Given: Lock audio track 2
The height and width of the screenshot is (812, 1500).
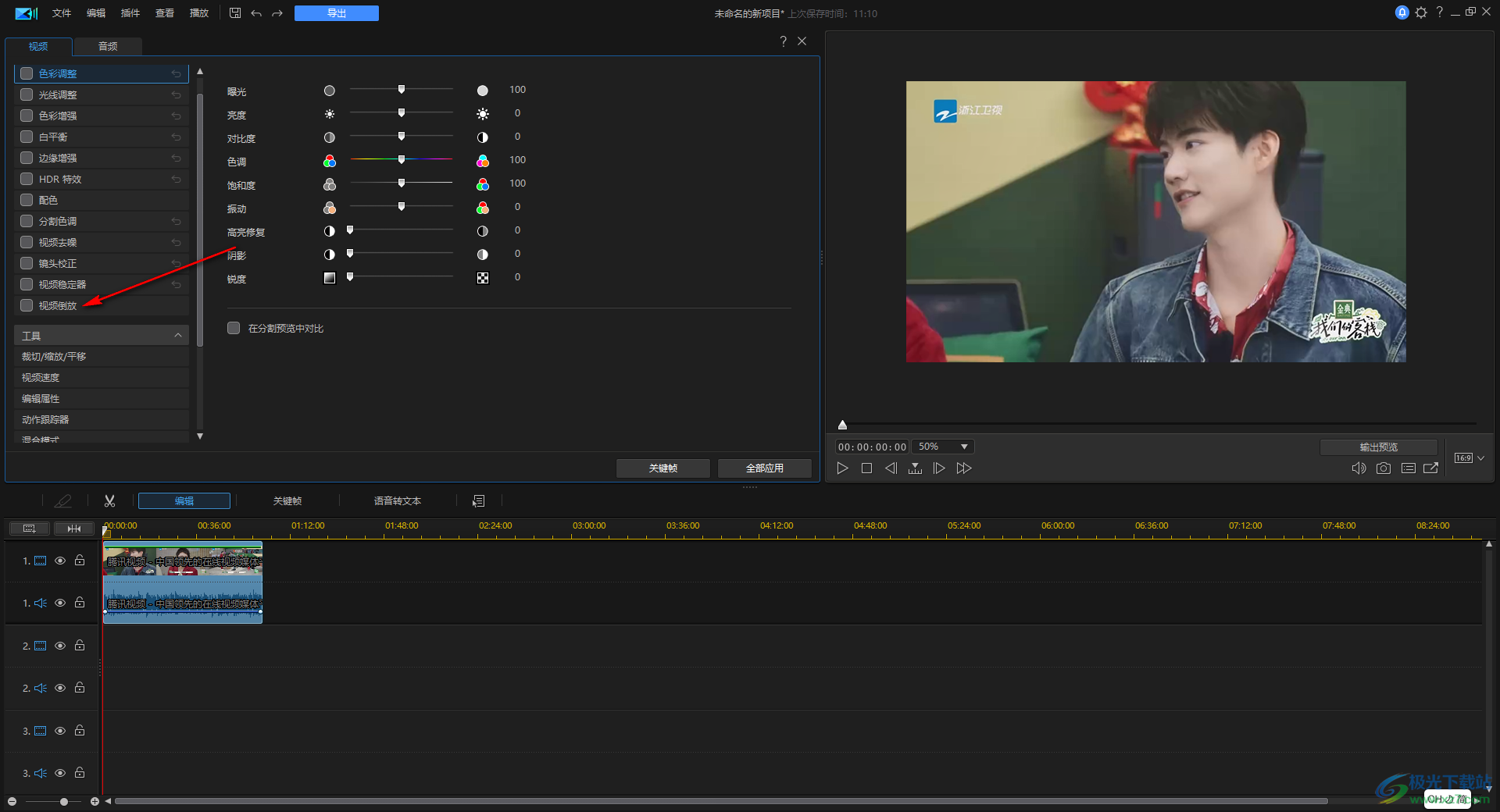Looking at the screenshot, I should click(x=80, y=688).
